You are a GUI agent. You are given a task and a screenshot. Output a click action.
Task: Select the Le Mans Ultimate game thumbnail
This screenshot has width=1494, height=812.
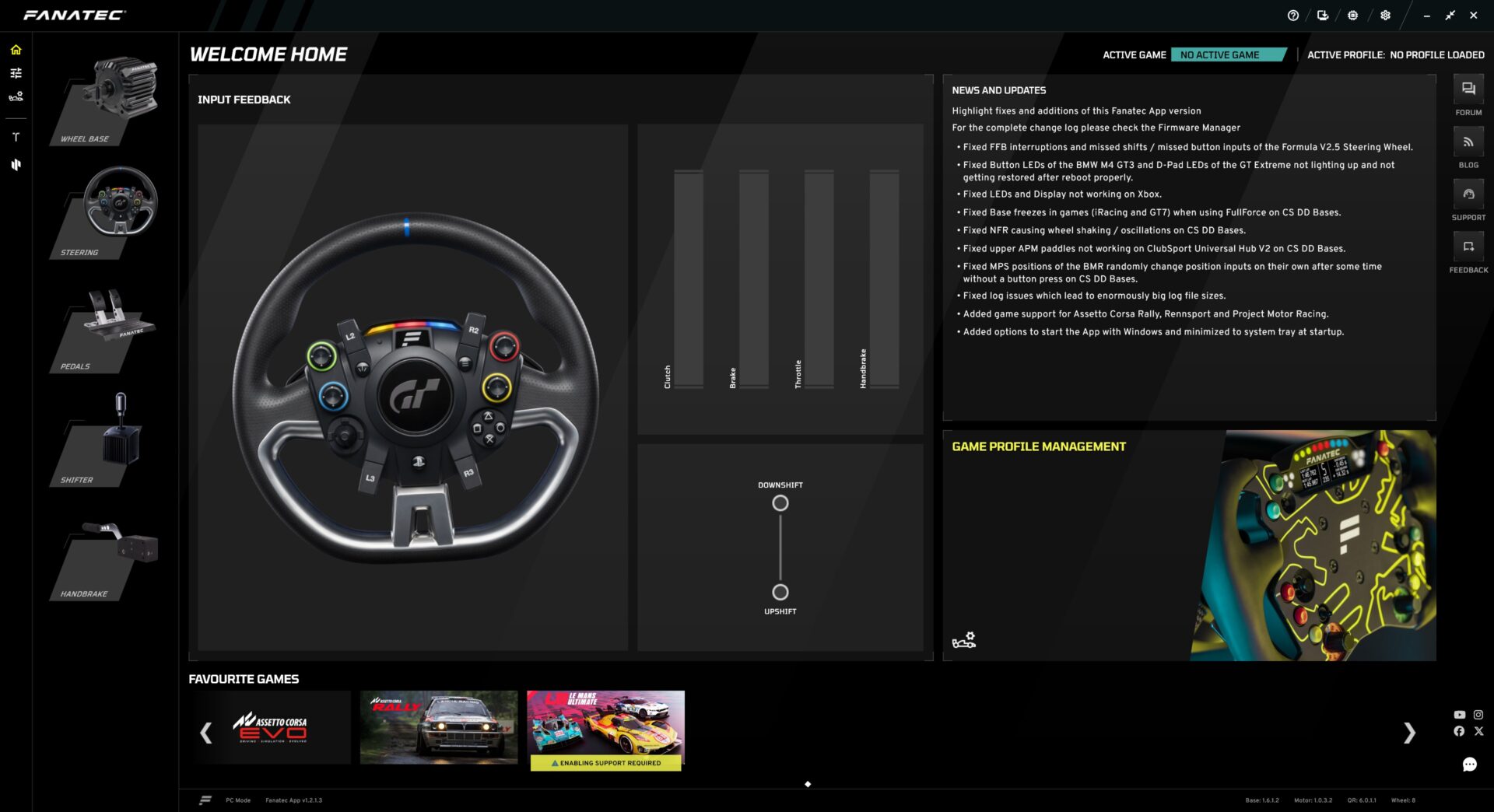[605, 728]
